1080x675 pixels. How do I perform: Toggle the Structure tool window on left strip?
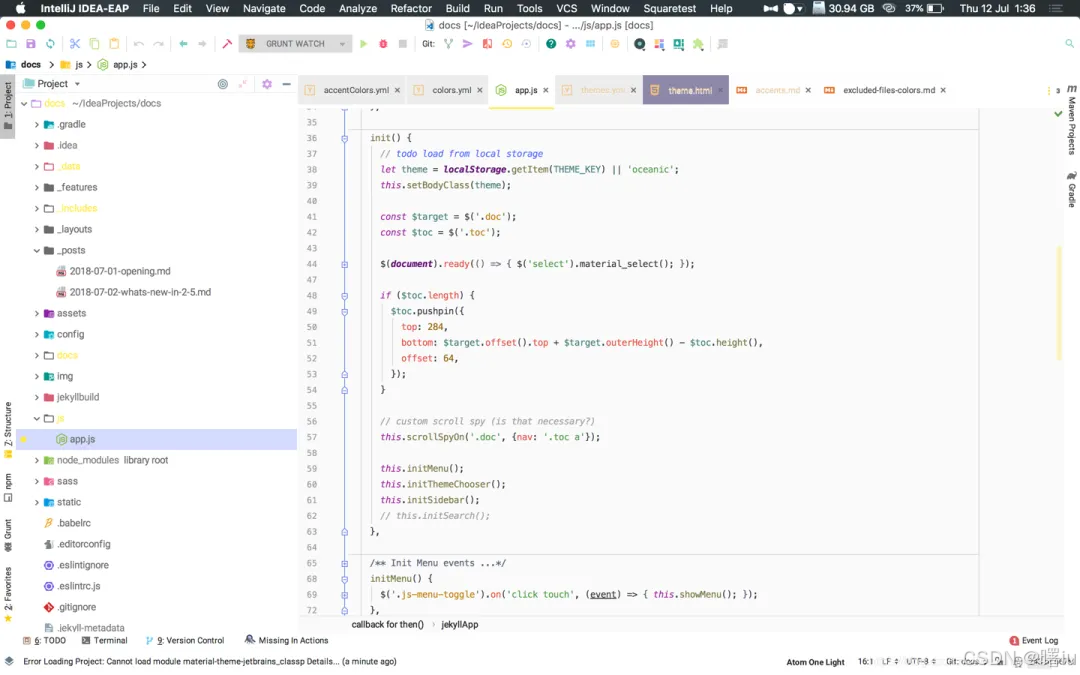(8, 428)
